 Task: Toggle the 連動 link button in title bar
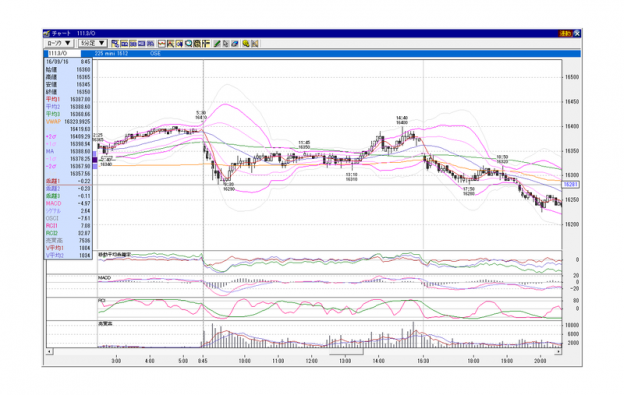click(x=566, y=33)
